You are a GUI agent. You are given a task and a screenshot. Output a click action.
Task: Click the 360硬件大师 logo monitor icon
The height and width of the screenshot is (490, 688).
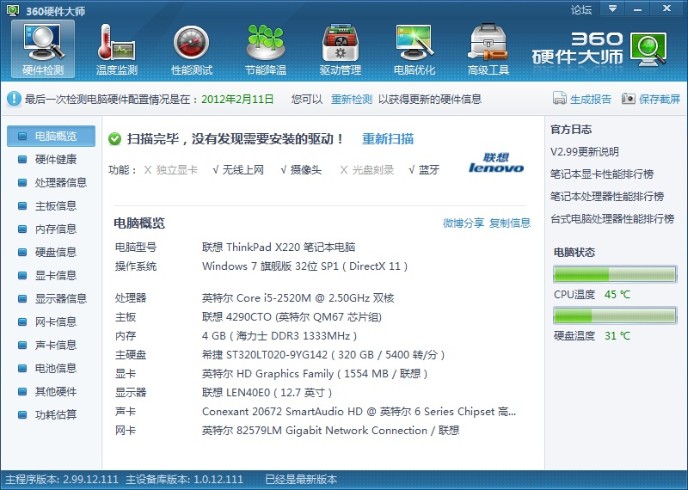[649, 49]
